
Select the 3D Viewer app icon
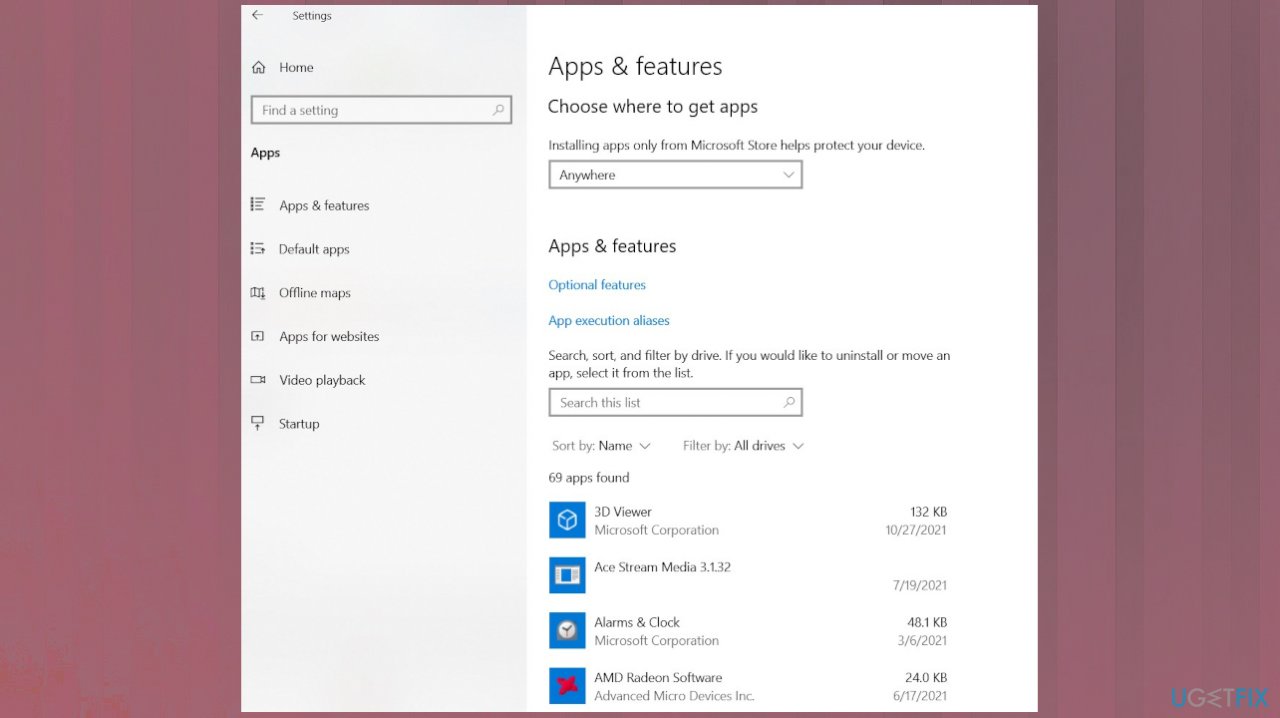[x=567, y=520]
